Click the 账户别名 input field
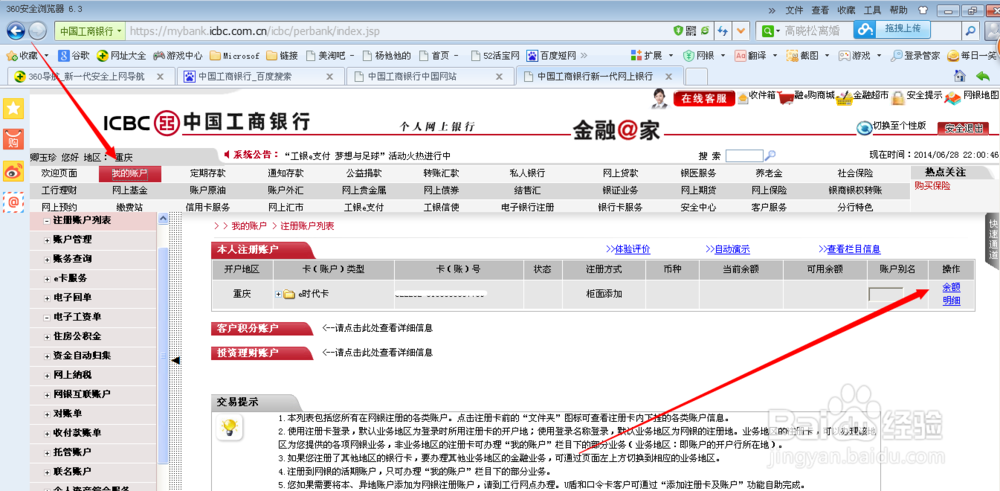 (x=886, y=295)
